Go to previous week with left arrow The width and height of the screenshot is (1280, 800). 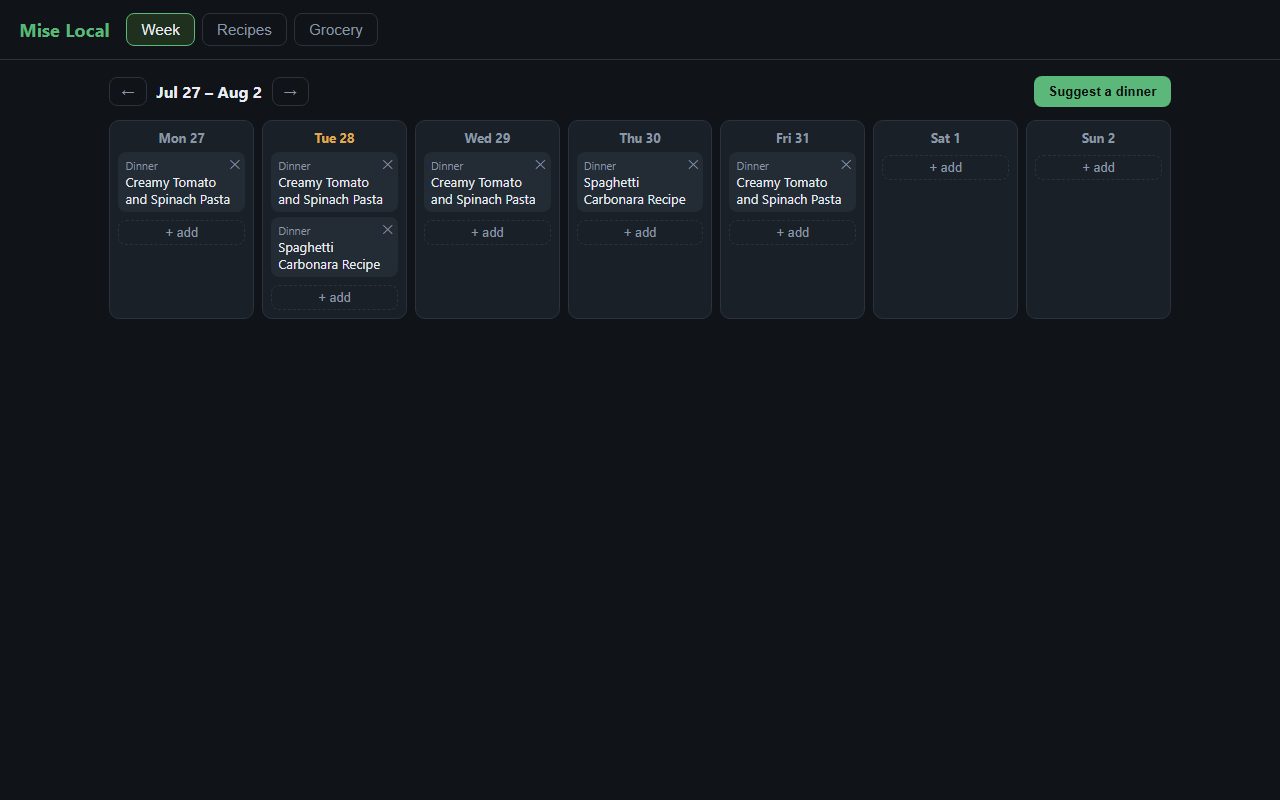[x=128, y=92]
